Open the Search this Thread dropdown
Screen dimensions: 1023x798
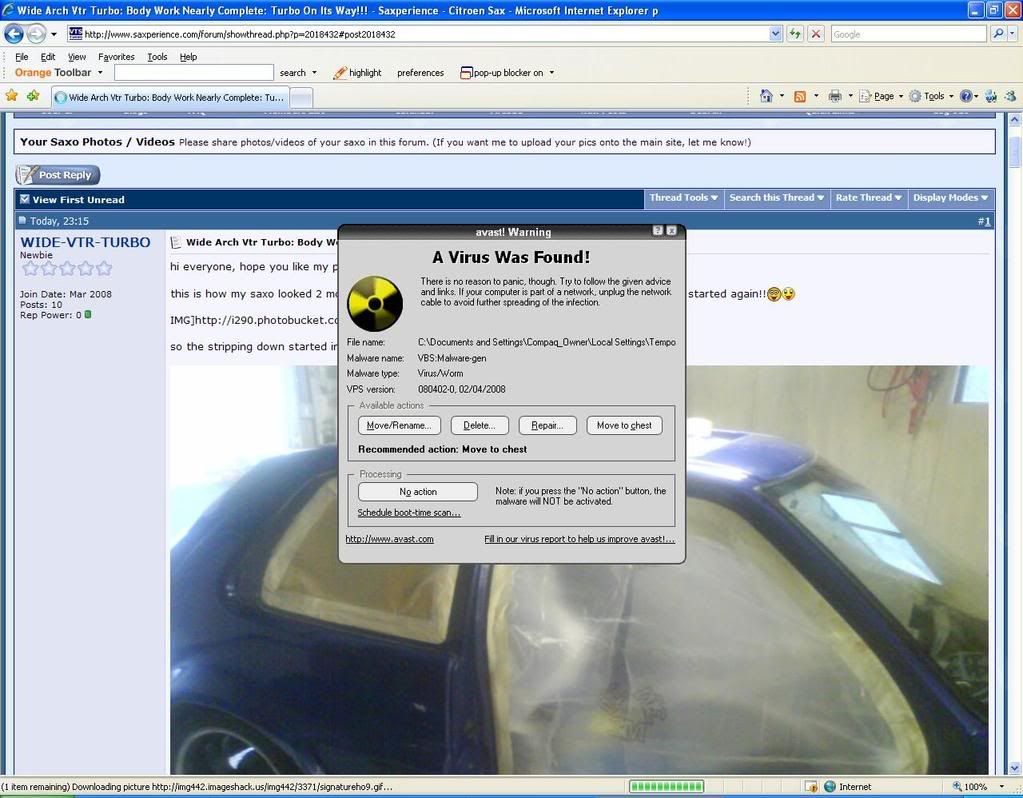pyautogui.click(x=776, y=198)
